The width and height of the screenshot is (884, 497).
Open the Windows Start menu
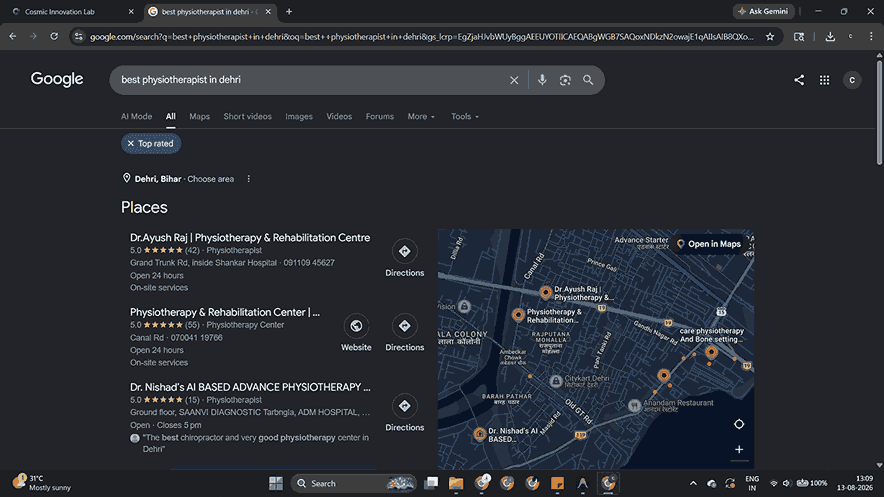276,483
